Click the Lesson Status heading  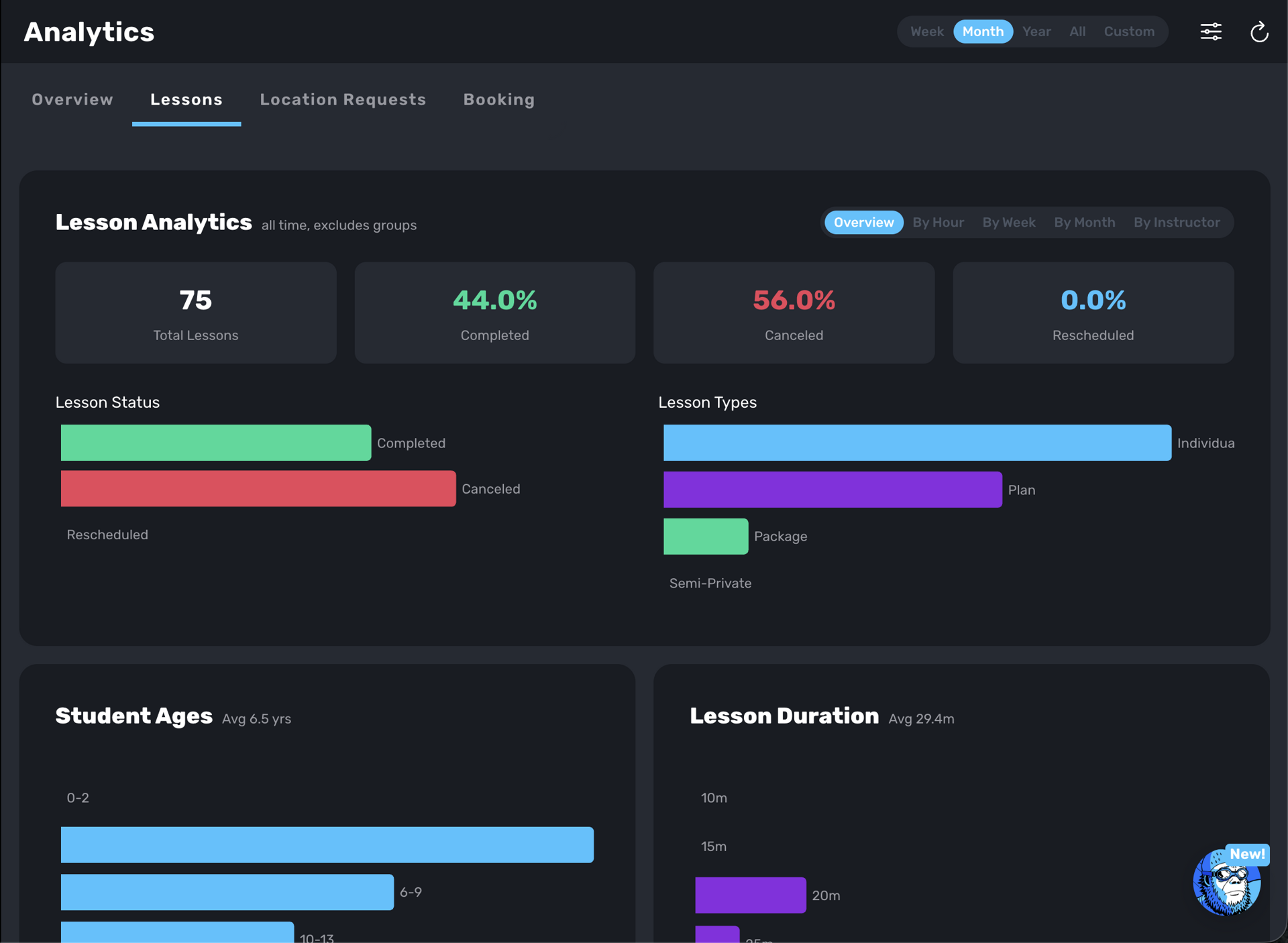tap(107, 402)
